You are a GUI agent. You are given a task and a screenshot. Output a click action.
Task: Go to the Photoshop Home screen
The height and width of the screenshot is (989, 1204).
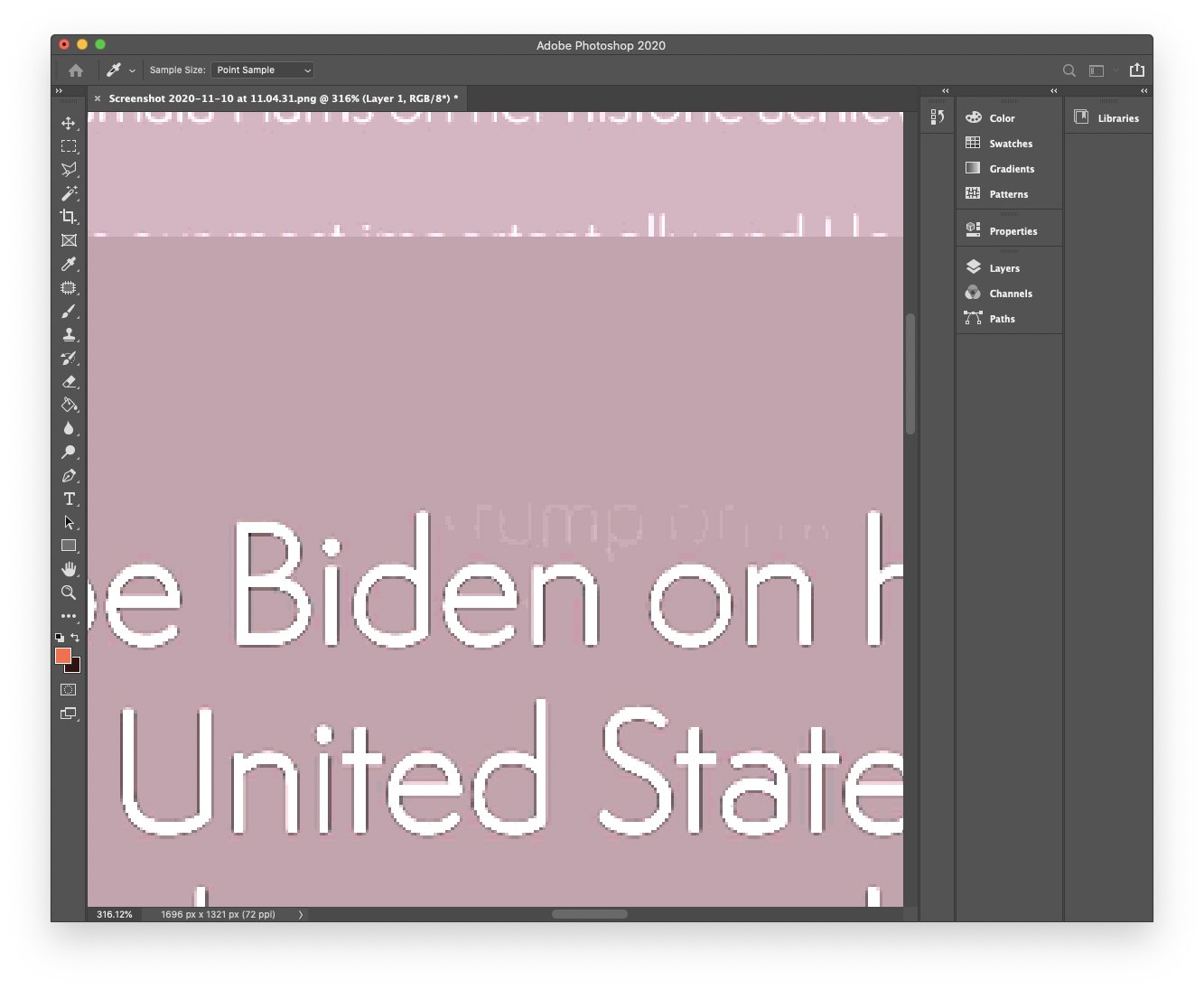pos(76,70)
